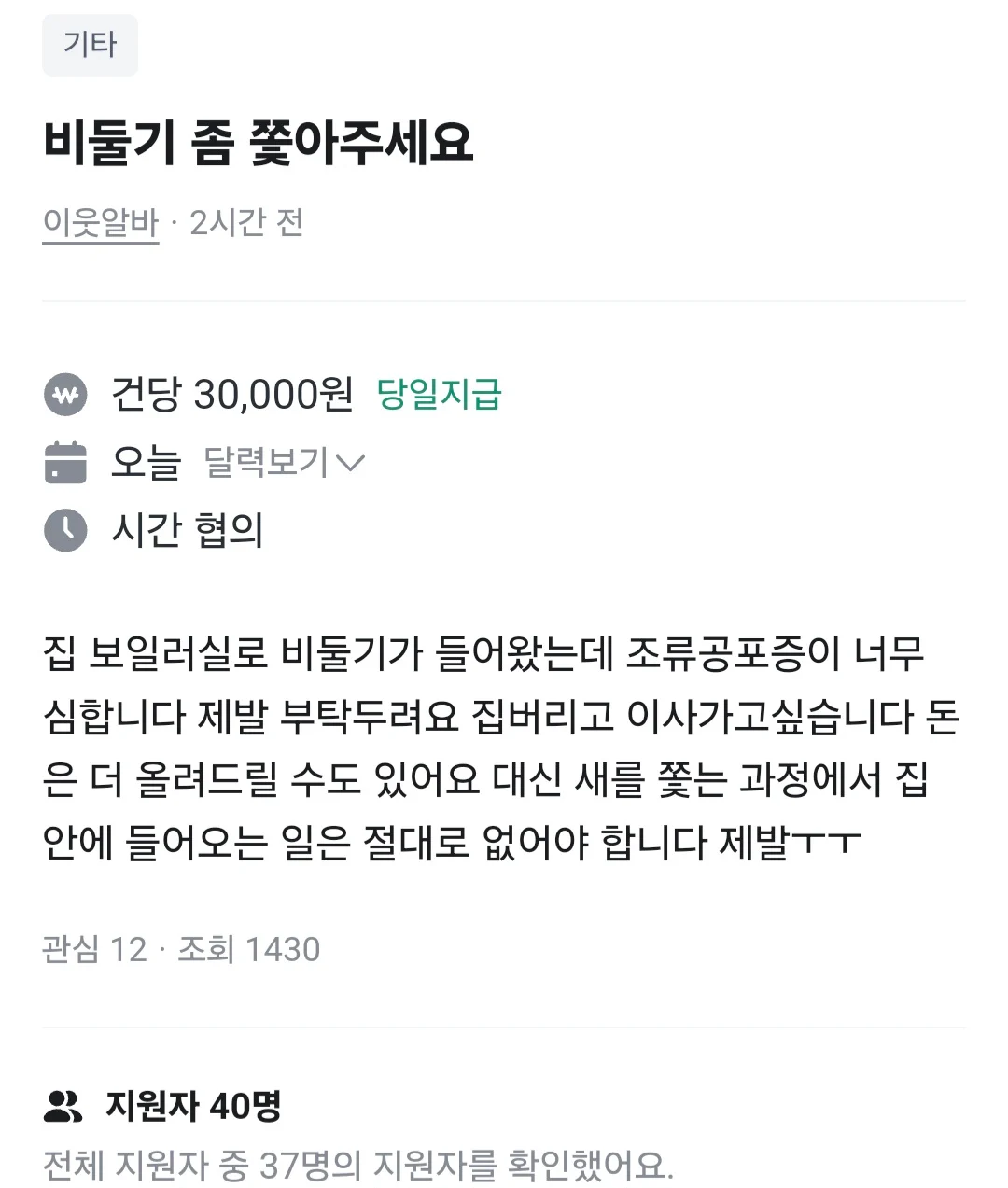Image resolution: width=1008 pixels, height=1188 pixels.
Task: Open the 달력보기 calendar dropdown
Action: [285, 462]
